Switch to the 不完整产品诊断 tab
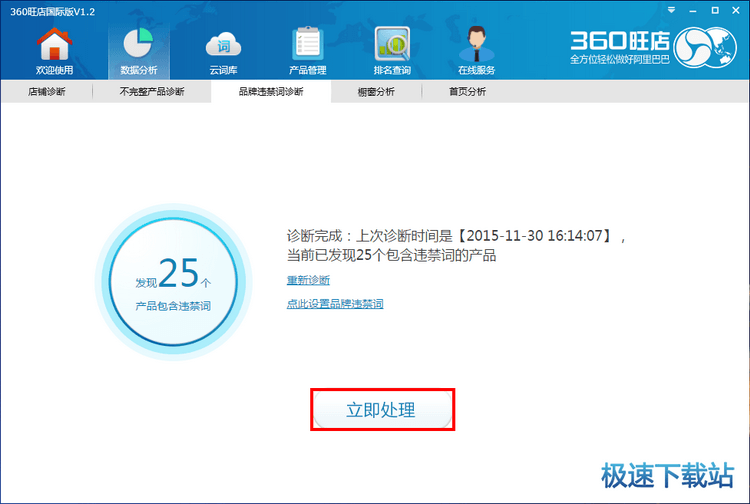The image size is (750, 504). 152,91
